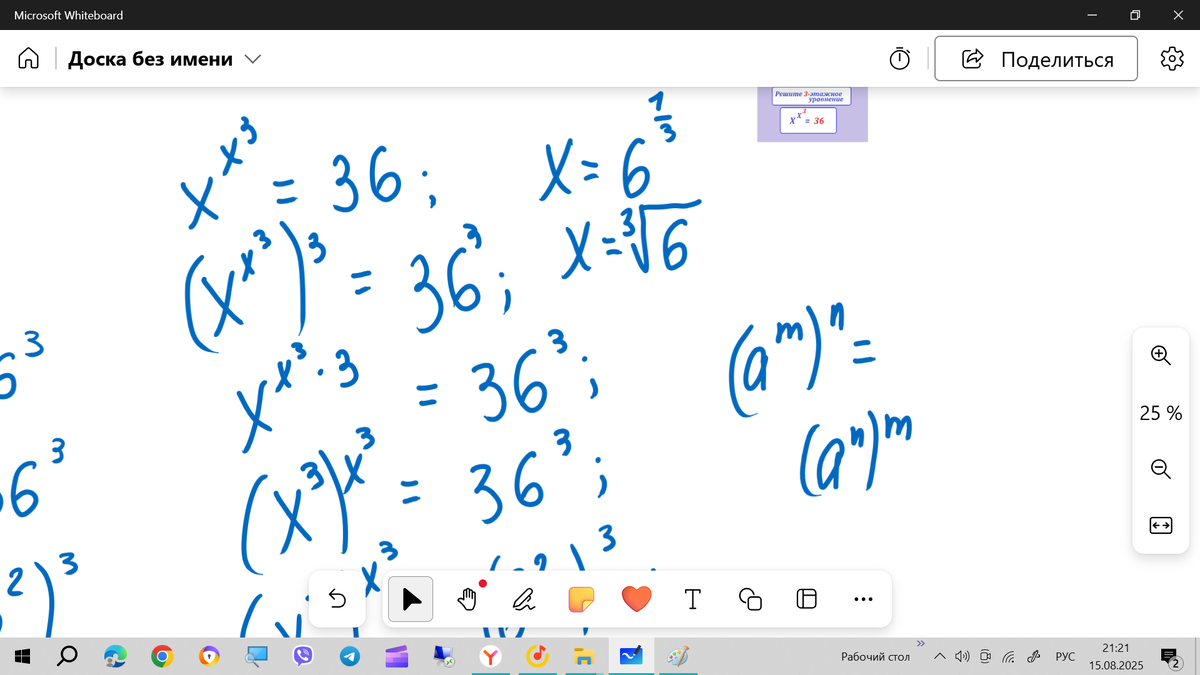Open the Windows Start menu
This screenshot has height=675, width=1200.
point(24,656)
